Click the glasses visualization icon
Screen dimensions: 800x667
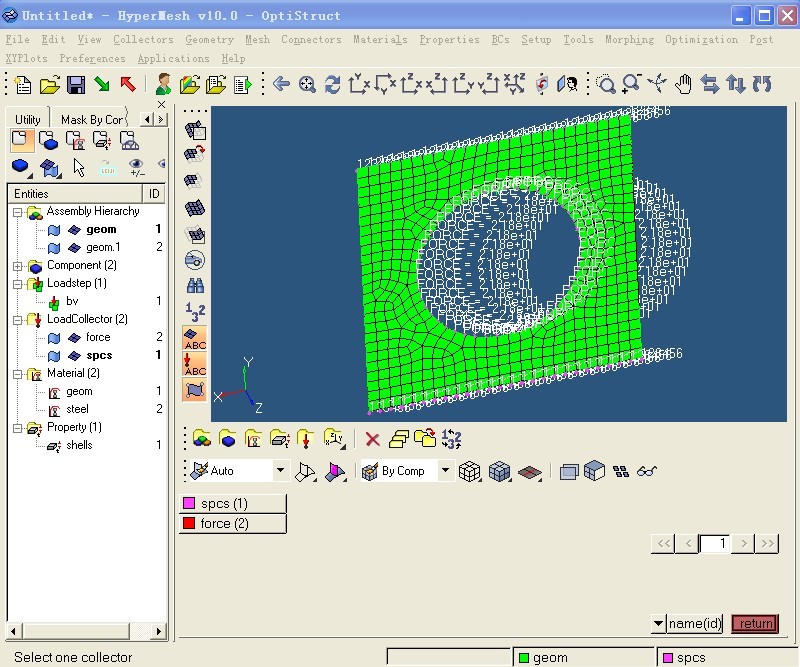pos(646,471)
